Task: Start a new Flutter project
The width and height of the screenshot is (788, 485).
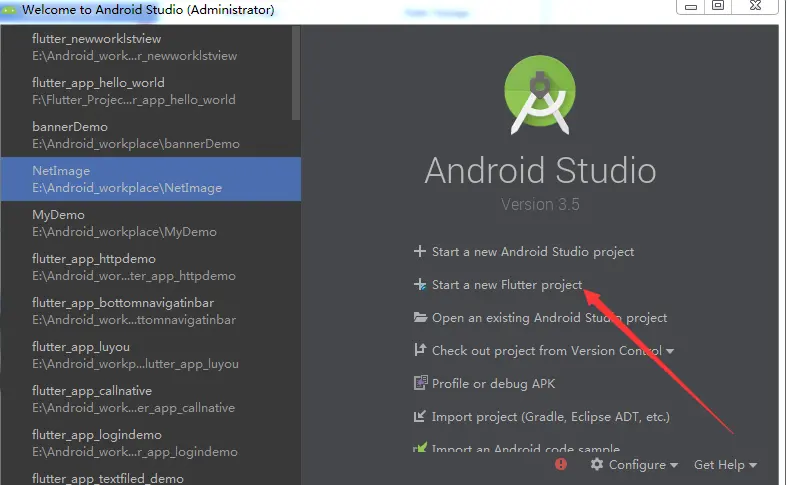Action: pos(507,285)
